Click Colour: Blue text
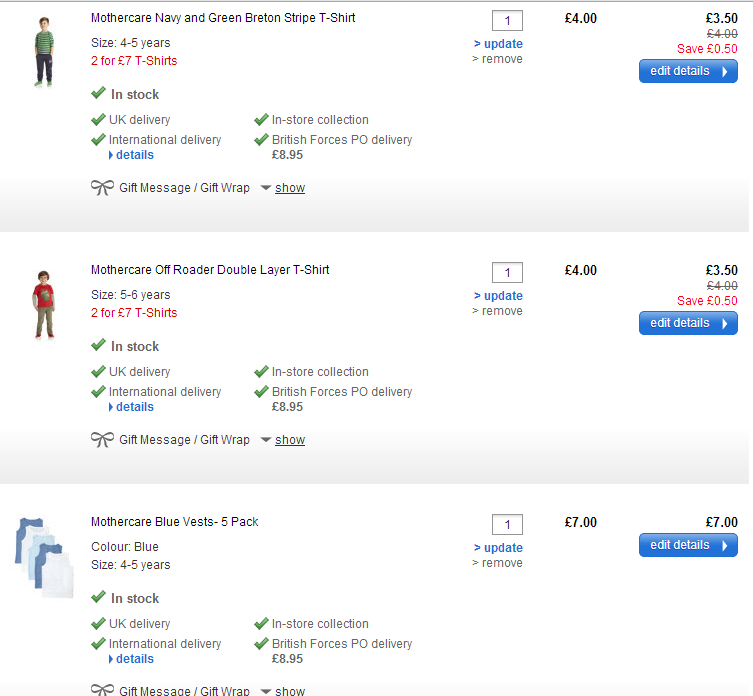The height and width of the screenshot is (696, 753). point(125,547)
